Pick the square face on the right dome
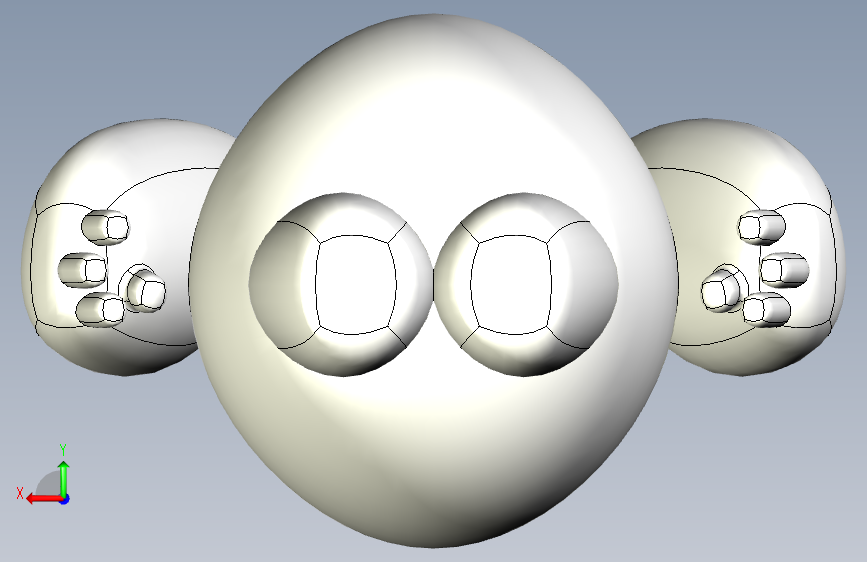Viewport: 867px width, 562px height. coord(511,284)
